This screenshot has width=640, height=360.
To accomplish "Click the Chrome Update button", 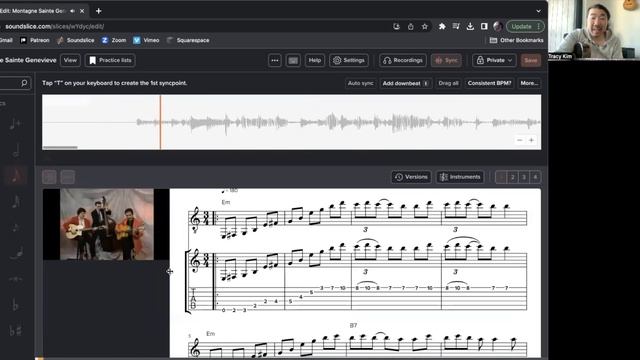I will click(525, 27).
